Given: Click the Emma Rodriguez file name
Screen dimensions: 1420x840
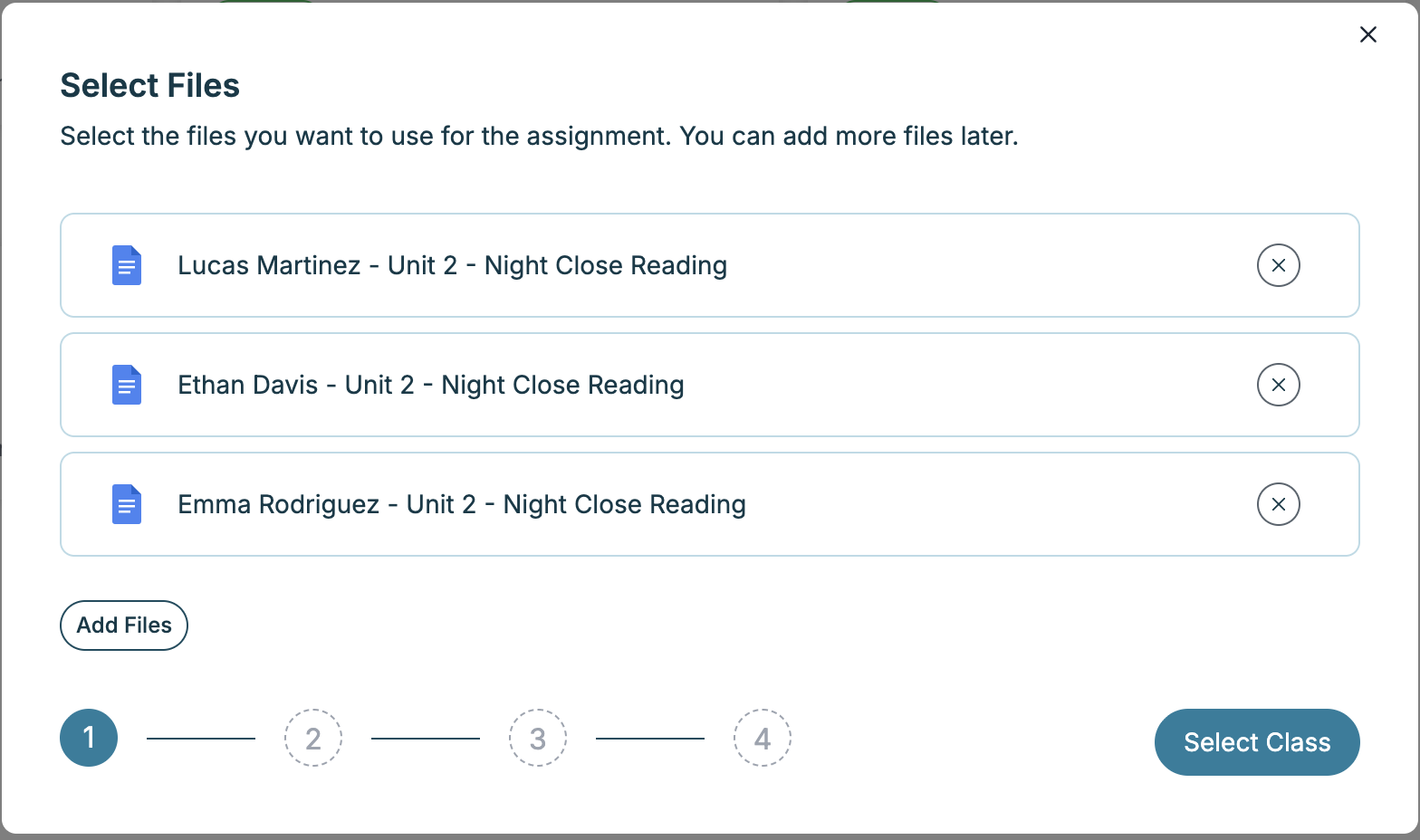Looking at the screenshot, I should (x=461, y=504).
